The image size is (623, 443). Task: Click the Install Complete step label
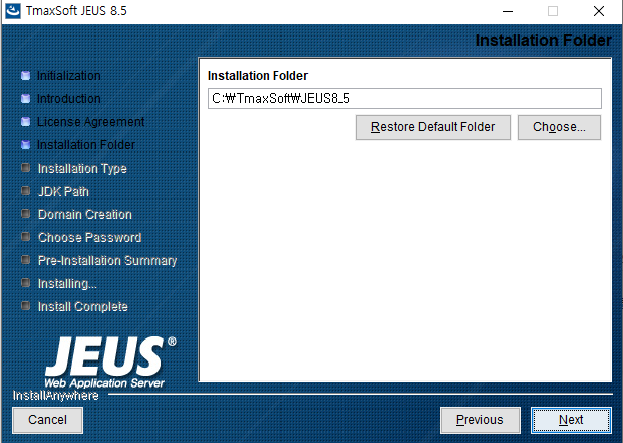[x=83, y=306]
